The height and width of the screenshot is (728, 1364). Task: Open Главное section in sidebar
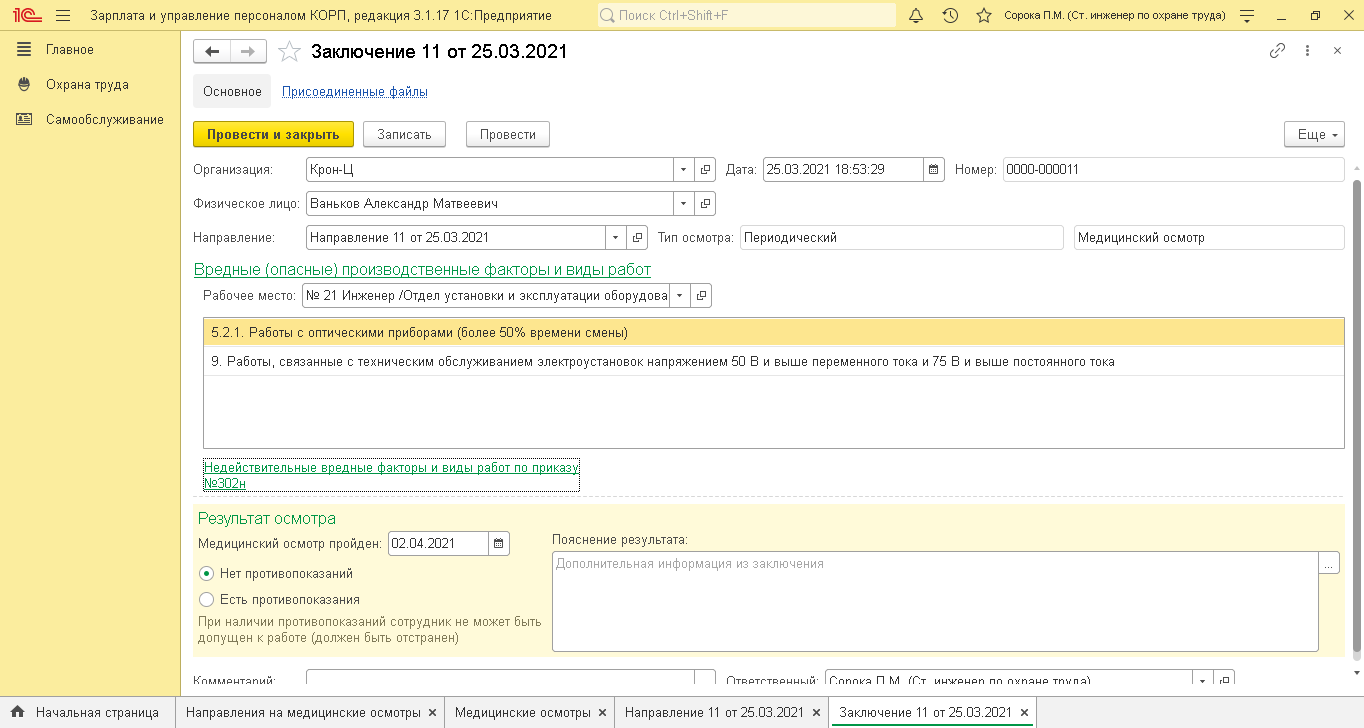(x=69, y=50)
